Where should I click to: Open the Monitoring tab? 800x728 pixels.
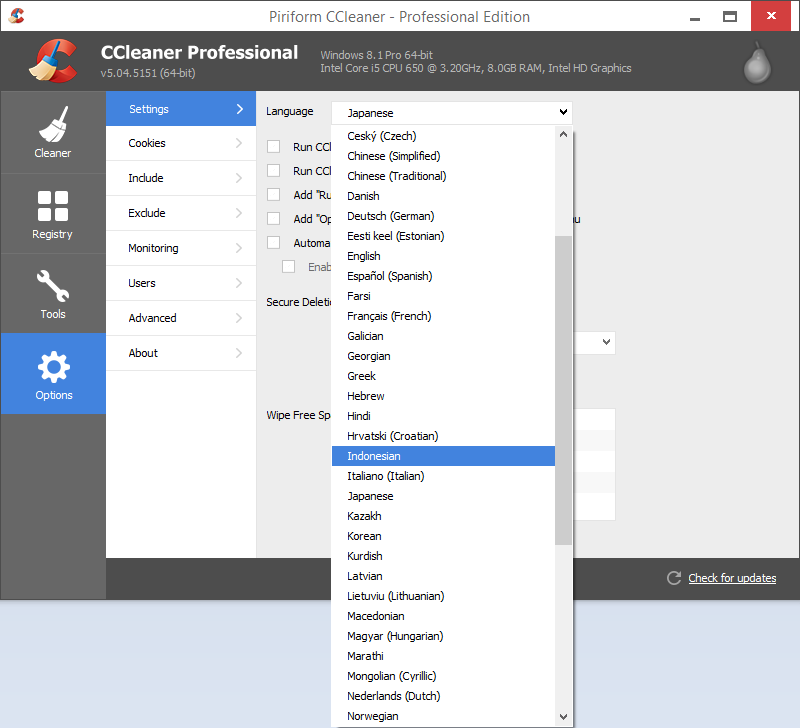click(x=181, y=248)
